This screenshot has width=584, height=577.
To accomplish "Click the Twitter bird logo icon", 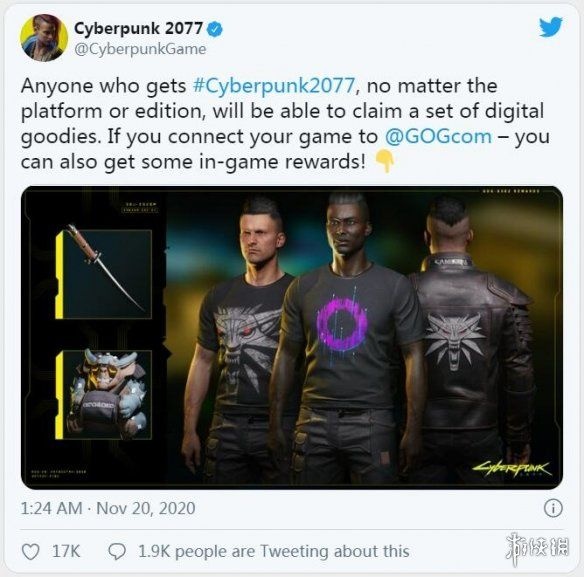I will click(550, 27).
